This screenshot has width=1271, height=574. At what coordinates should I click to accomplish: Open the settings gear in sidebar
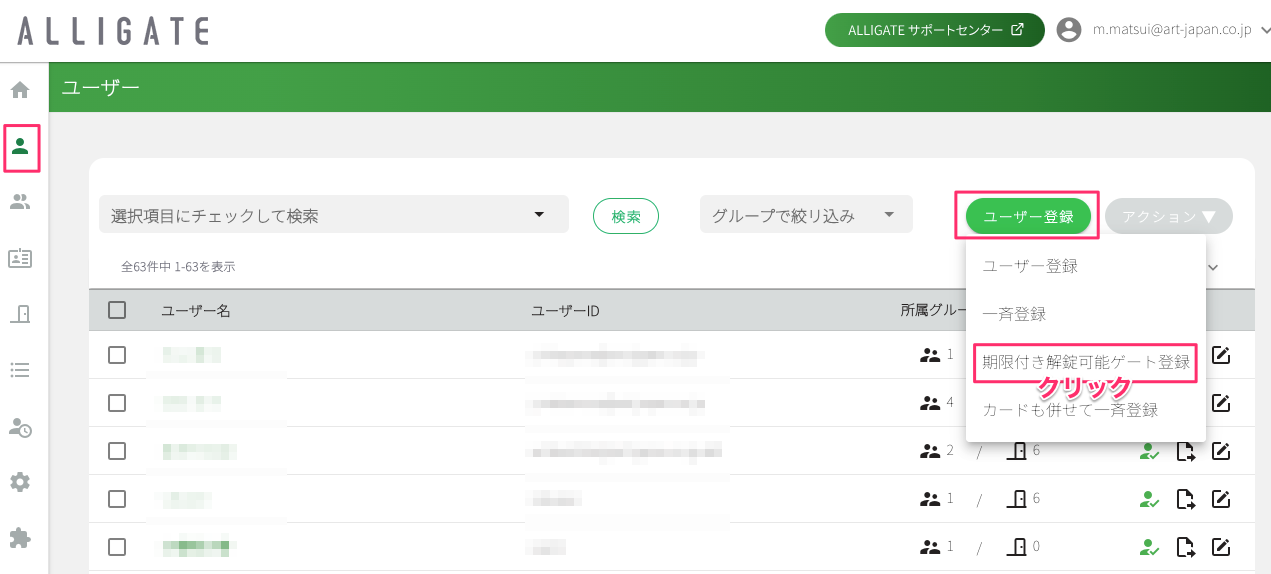coord(20,482)
